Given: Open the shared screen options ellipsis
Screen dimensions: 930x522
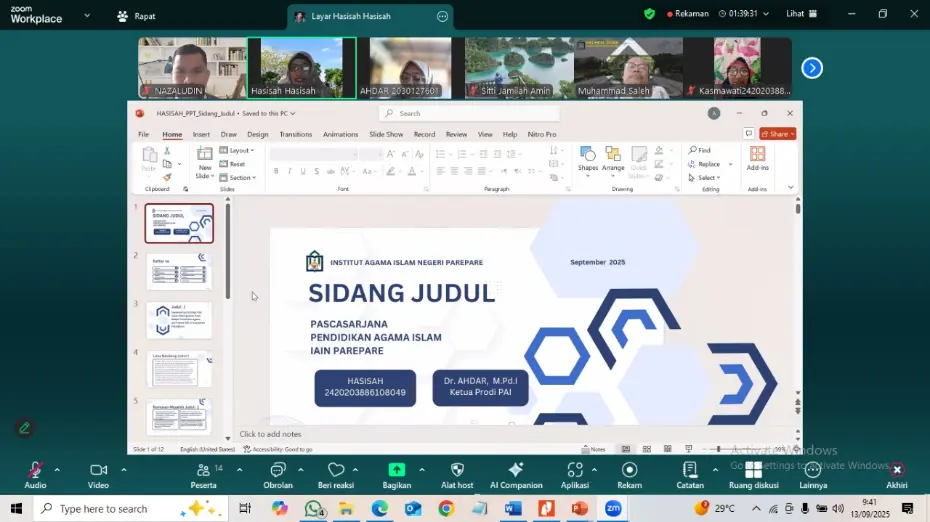Looking at the screenshot, I should tap(442, 17).
